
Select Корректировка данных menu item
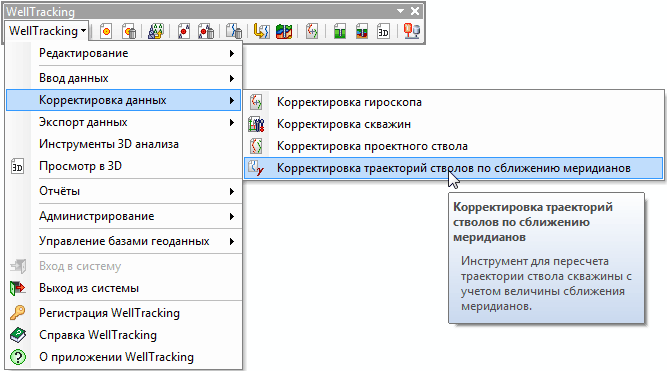coord(124,100)
